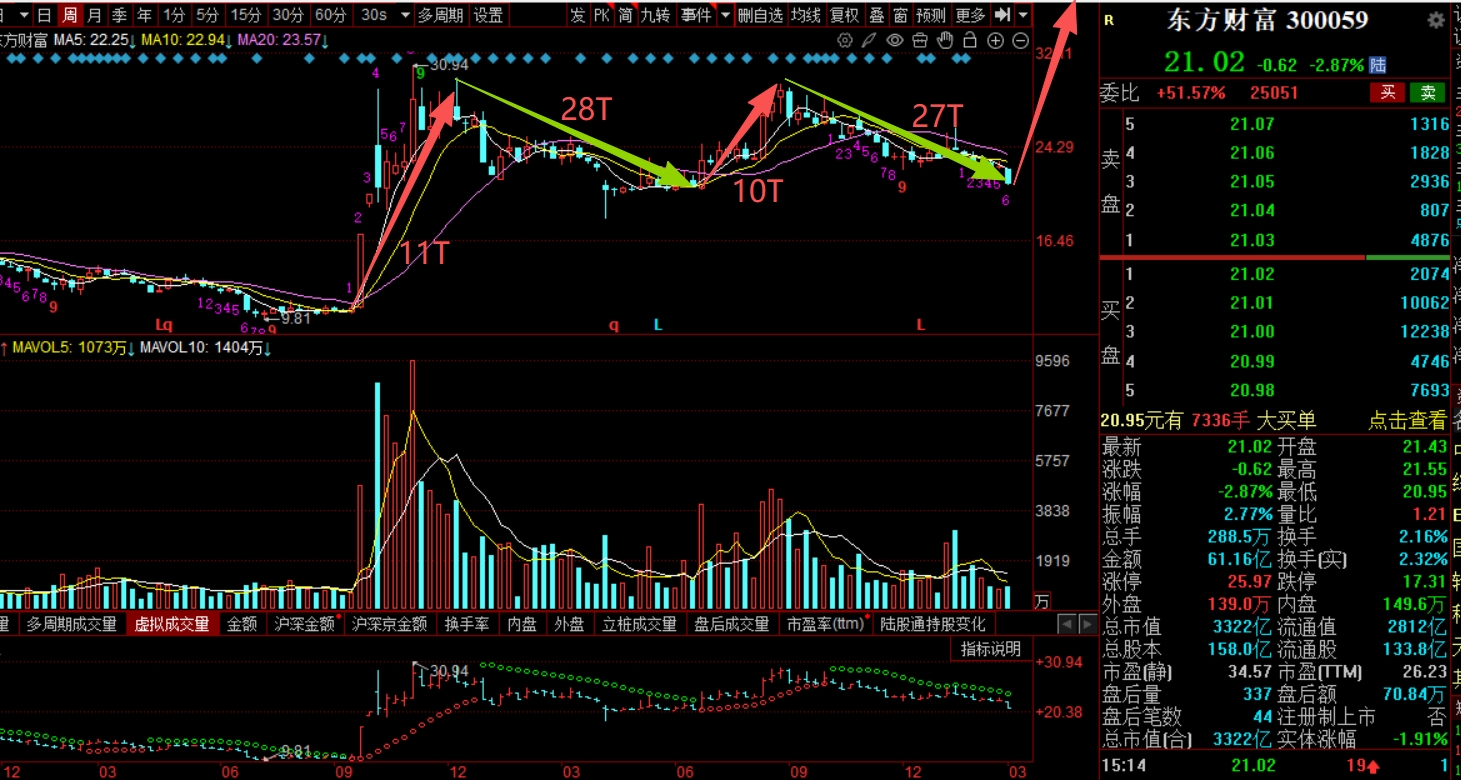Switch to the 换手率 indicator tab

(466, 624)
